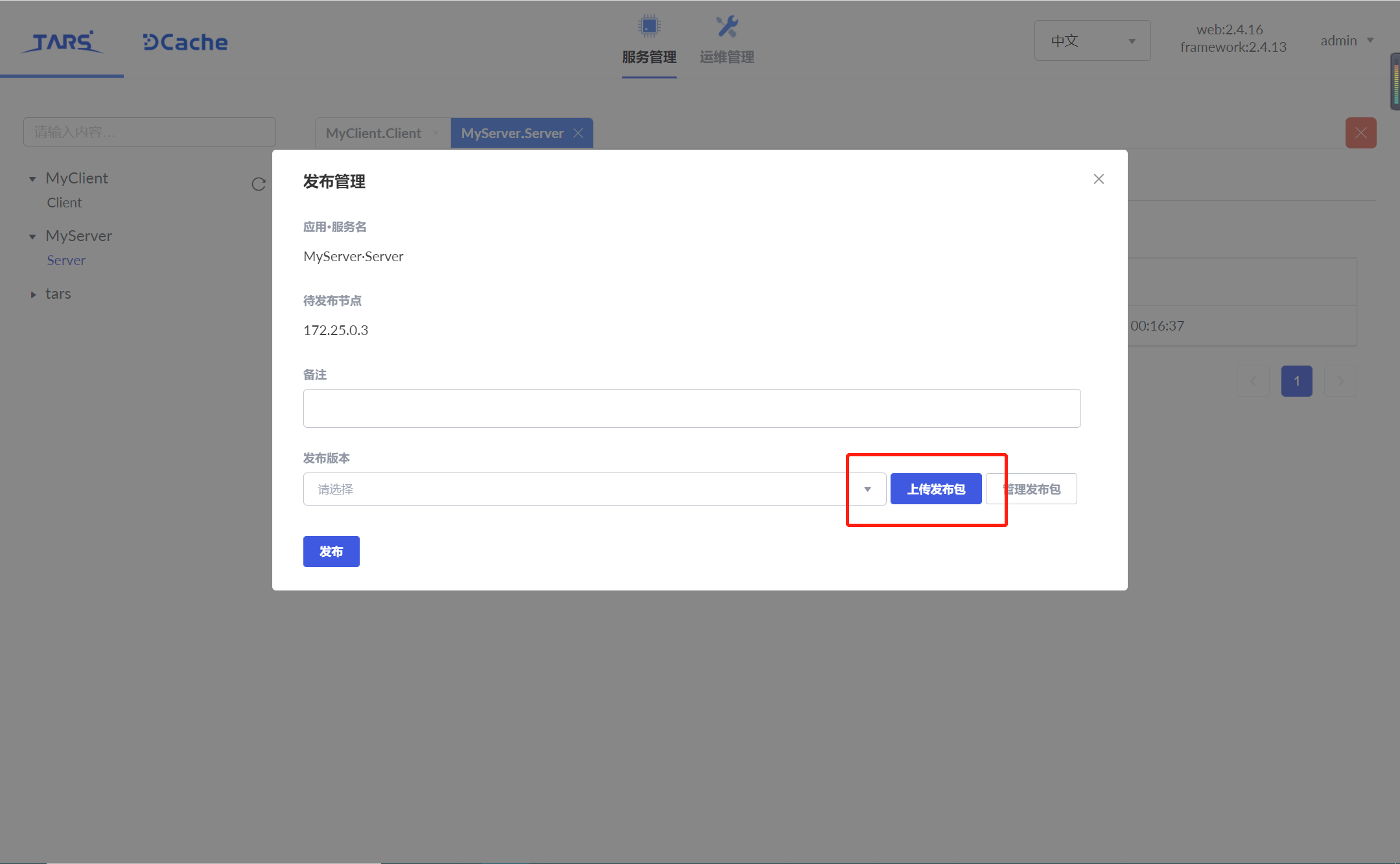Expand the tars tree node

coord(33,294)
